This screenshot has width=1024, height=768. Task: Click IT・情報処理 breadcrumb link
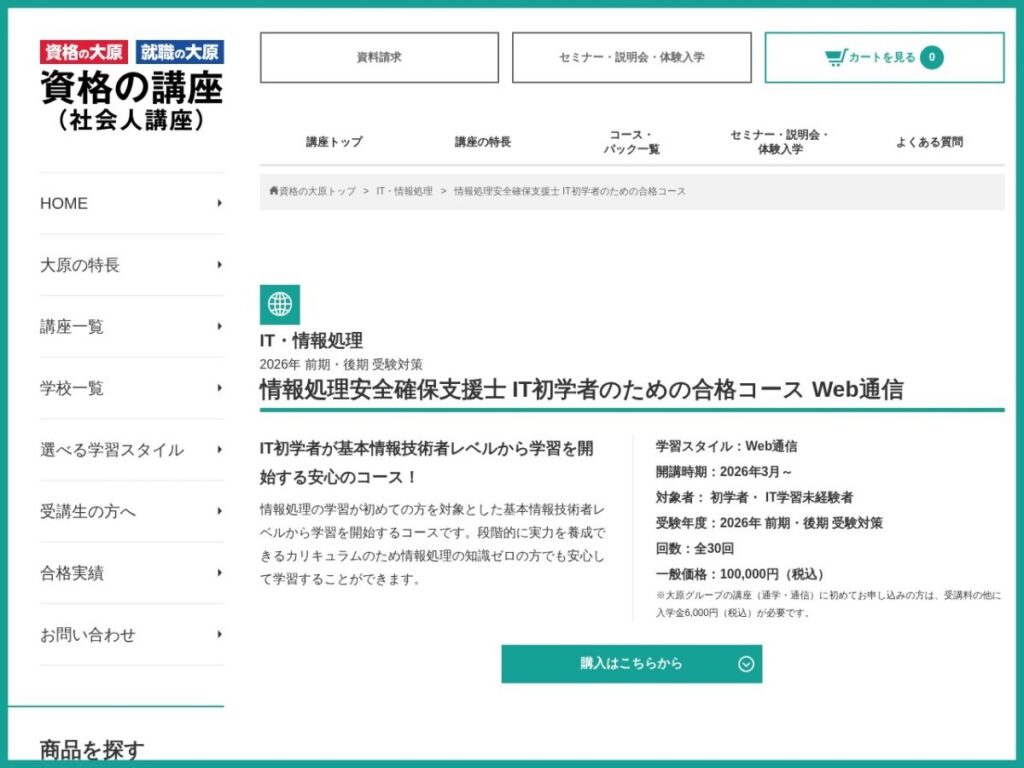click(404, 191)
